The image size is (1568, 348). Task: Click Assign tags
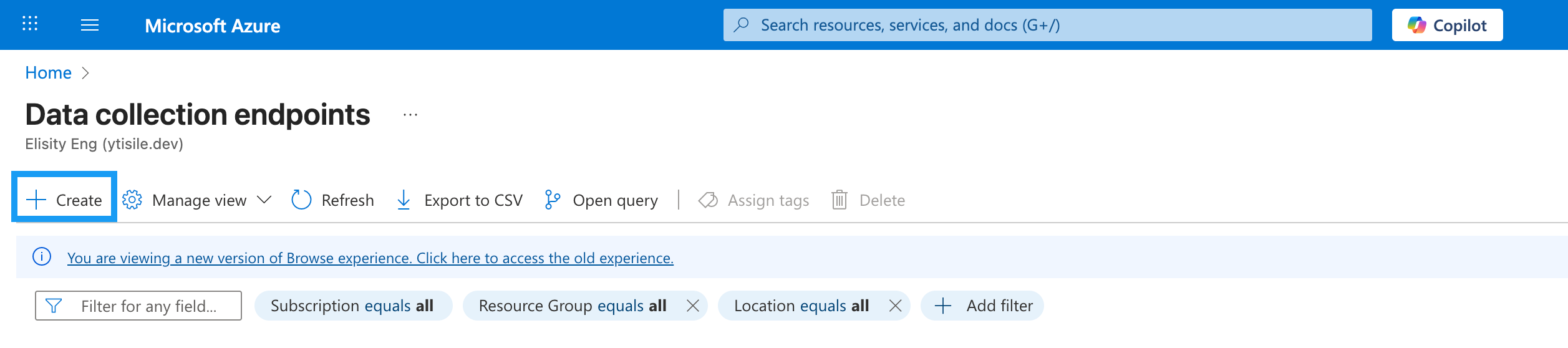coord(753,200)
